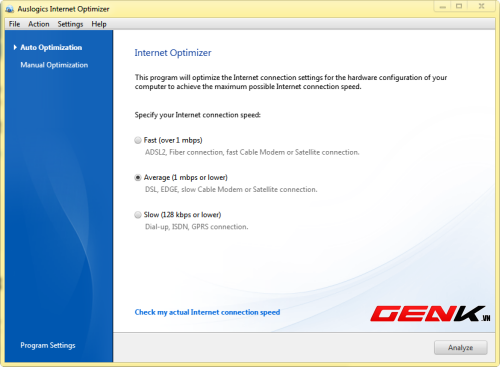Click the Auslogics app icon in title bar

[9, 9]
